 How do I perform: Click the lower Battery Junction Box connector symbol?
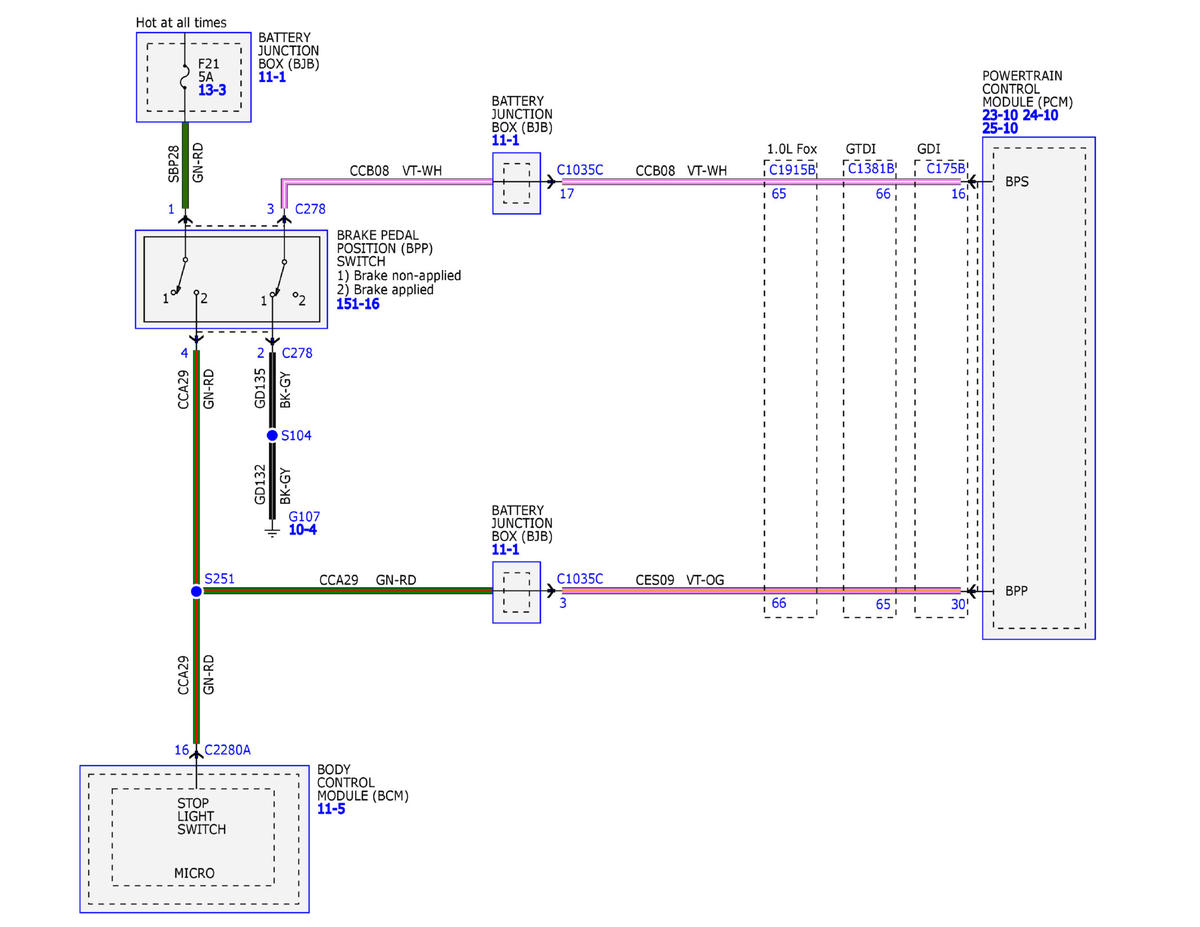coord(516,592)
